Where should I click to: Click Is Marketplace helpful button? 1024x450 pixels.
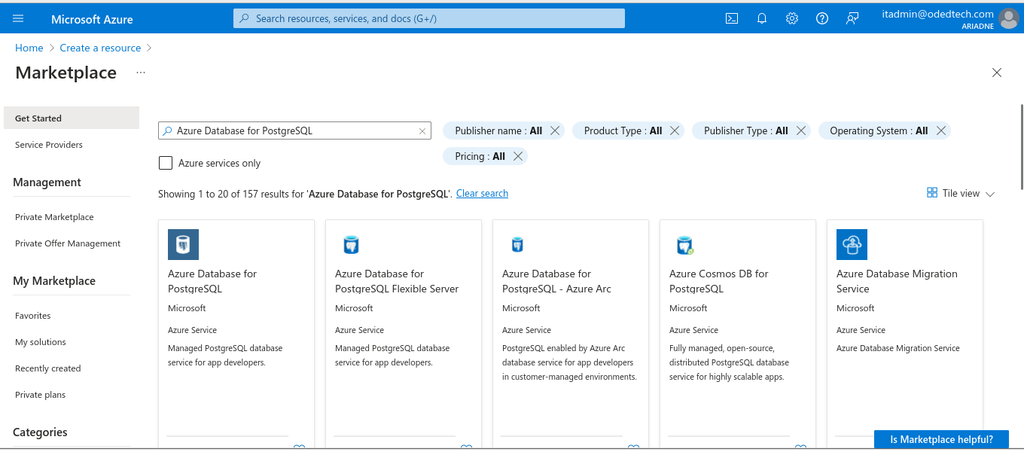click(941, 440)
